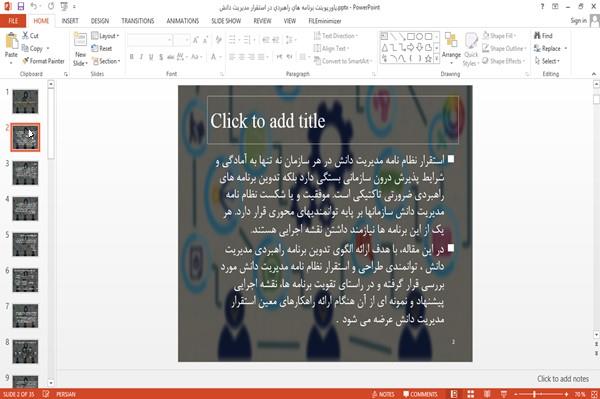Screen dimensions: 600x399
Task: Click zoom in plus button
Action: pos(566,394)
